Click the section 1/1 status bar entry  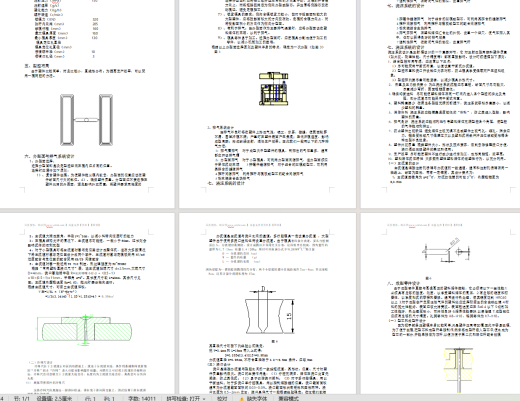pyautogui.click(x=22, y=398)
